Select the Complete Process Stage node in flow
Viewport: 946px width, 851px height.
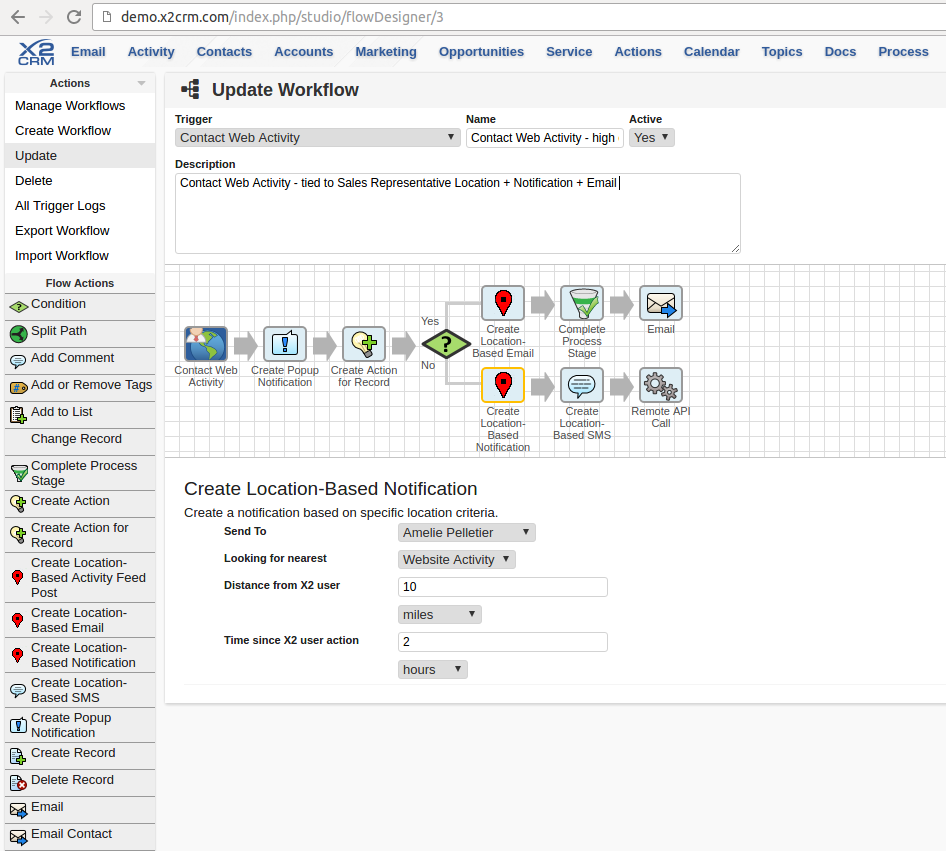[x=581, y=303]
